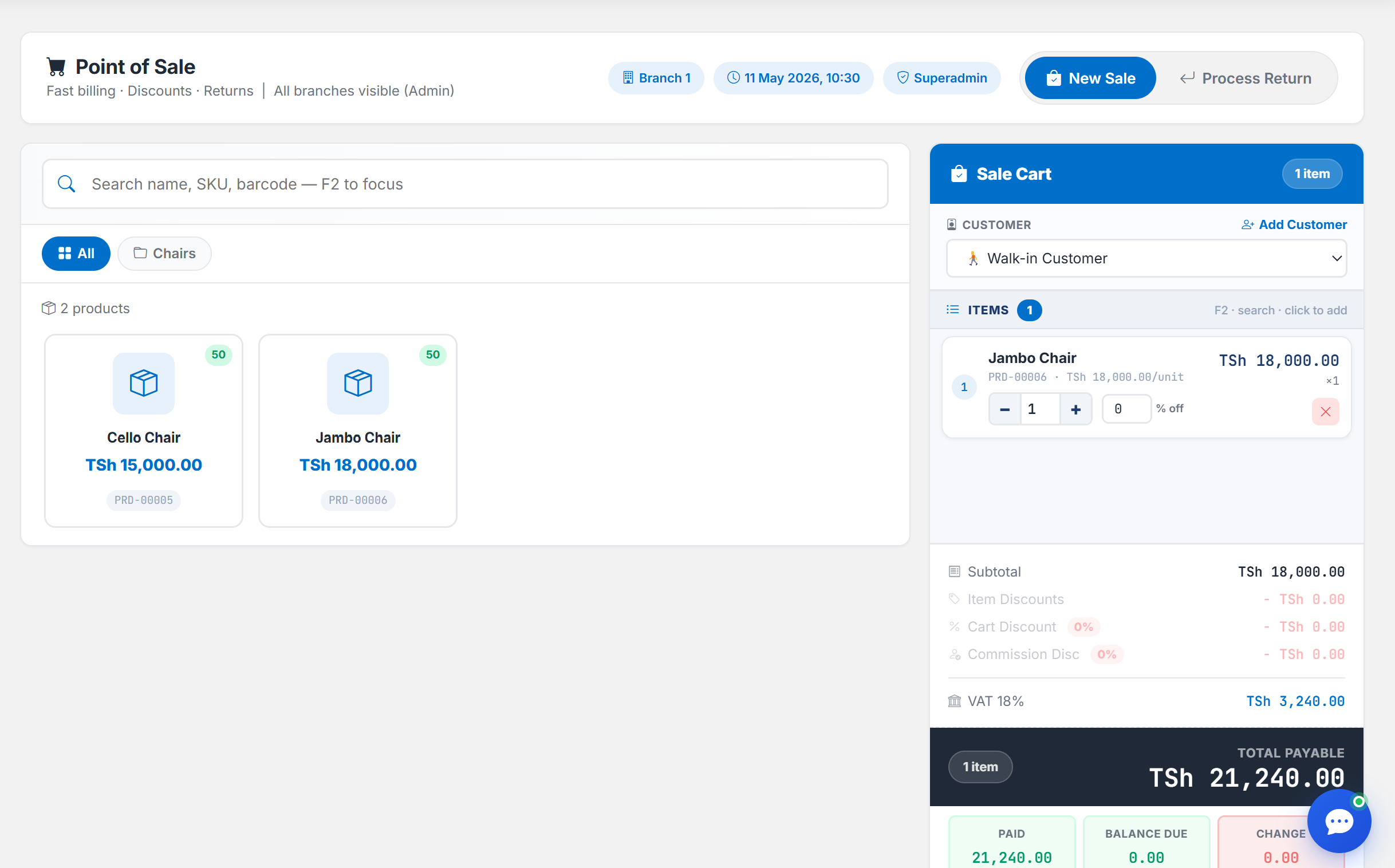The width and height of the screenshot is (1395, 868).
Task: Click the Superadmin role badge
Action: click(x=941, y=78)
